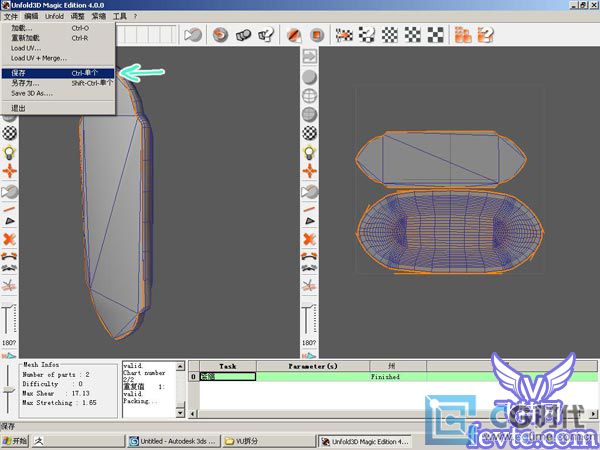Click the orange stacked boxes icon

[x=463, y=35]
